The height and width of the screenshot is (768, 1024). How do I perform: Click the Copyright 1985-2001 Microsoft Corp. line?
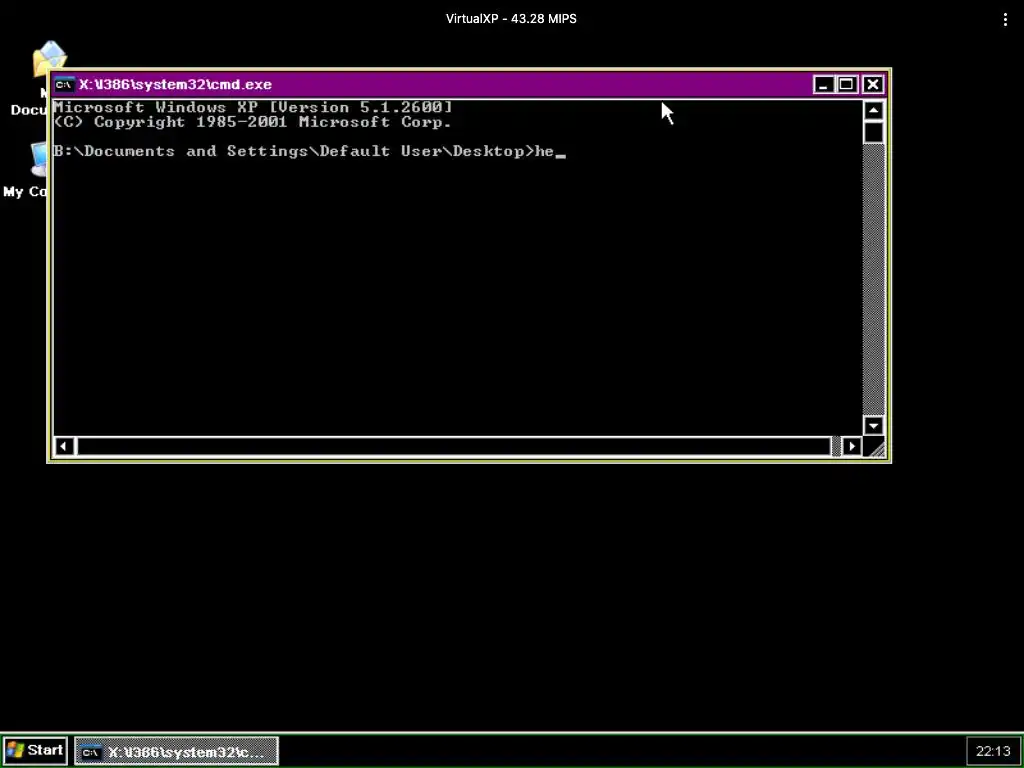tap(253, 122)
